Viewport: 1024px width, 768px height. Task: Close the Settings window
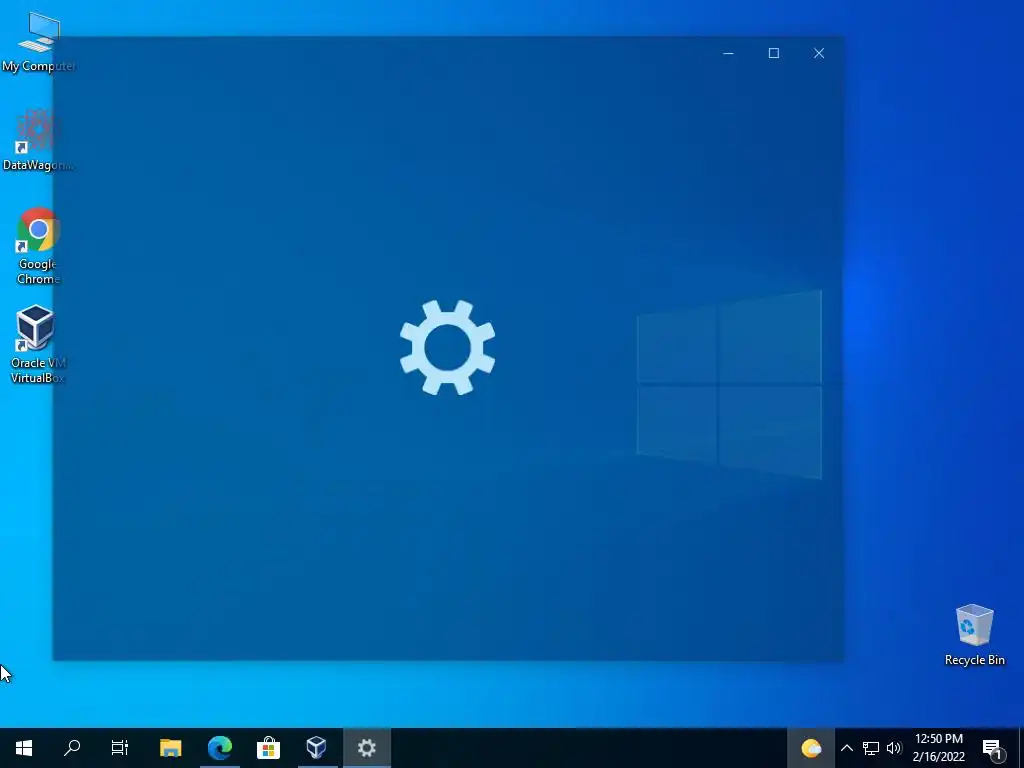tap(819, 54)
